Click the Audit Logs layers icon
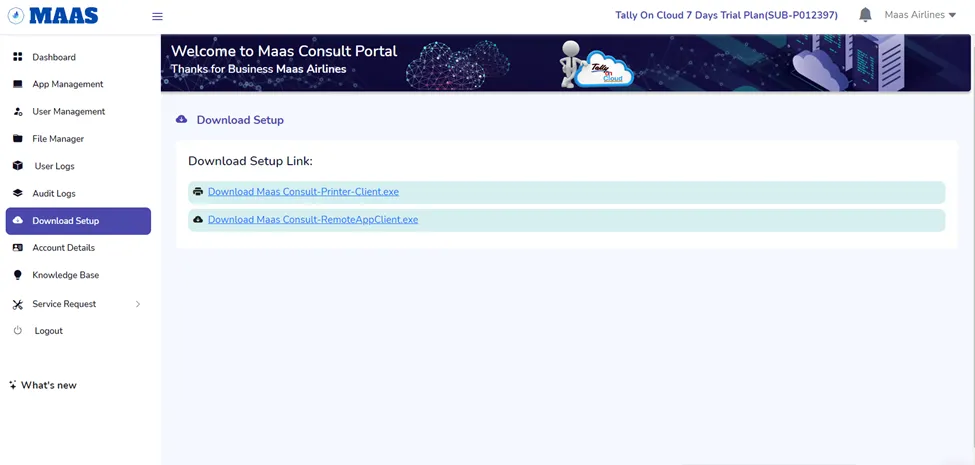Viewport: 975px width, 465px height. tap(18, 193)
